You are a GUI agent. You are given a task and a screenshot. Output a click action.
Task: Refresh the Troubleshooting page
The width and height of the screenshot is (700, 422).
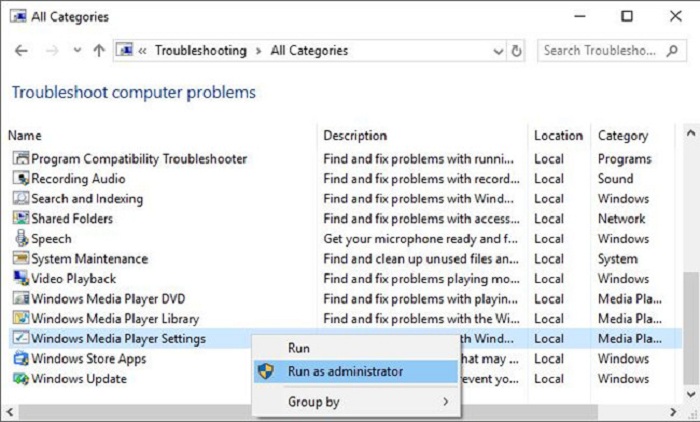[x=516, y=50]
